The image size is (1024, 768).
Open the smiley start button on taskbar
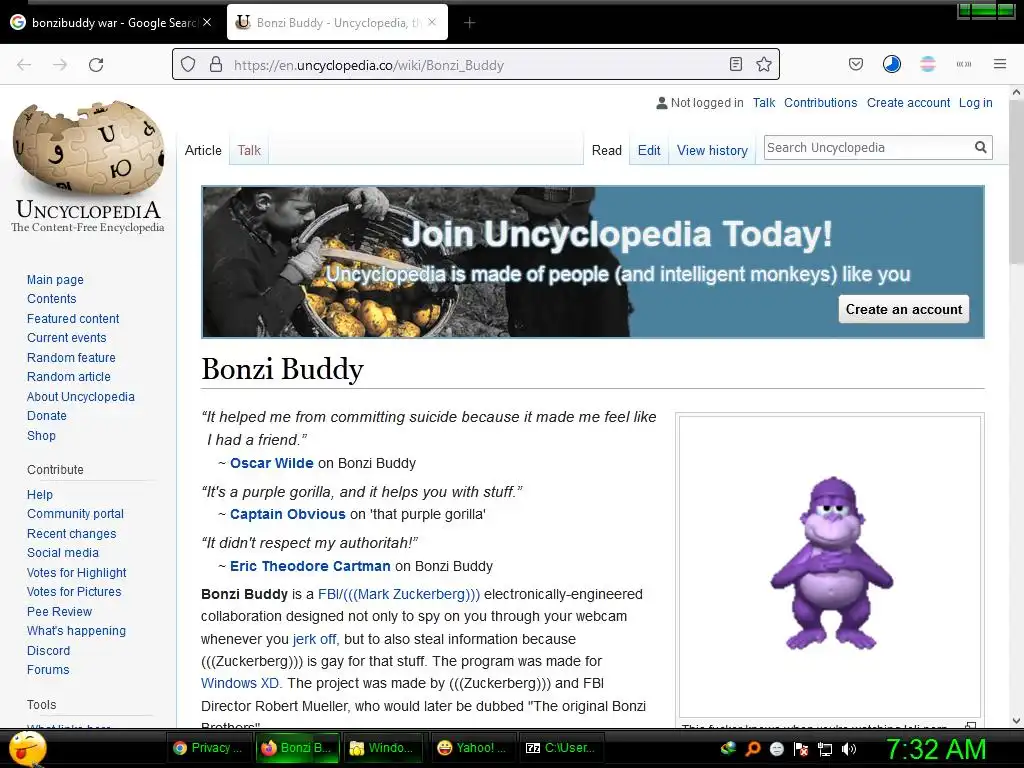(27, 748)
